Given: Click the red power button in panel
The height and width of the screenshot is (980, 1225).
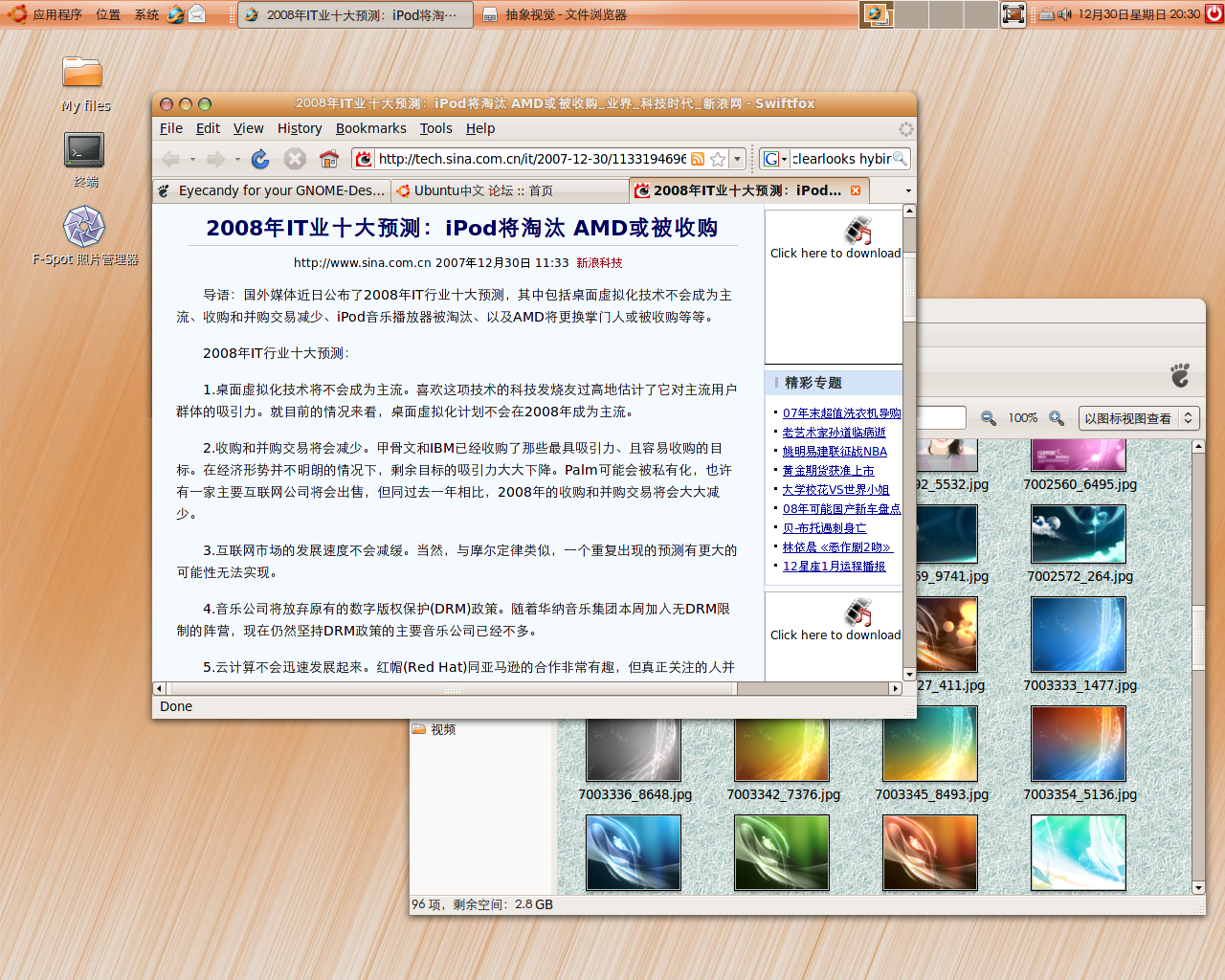Looking at the screenshot, I should (x=1214, y=13).
